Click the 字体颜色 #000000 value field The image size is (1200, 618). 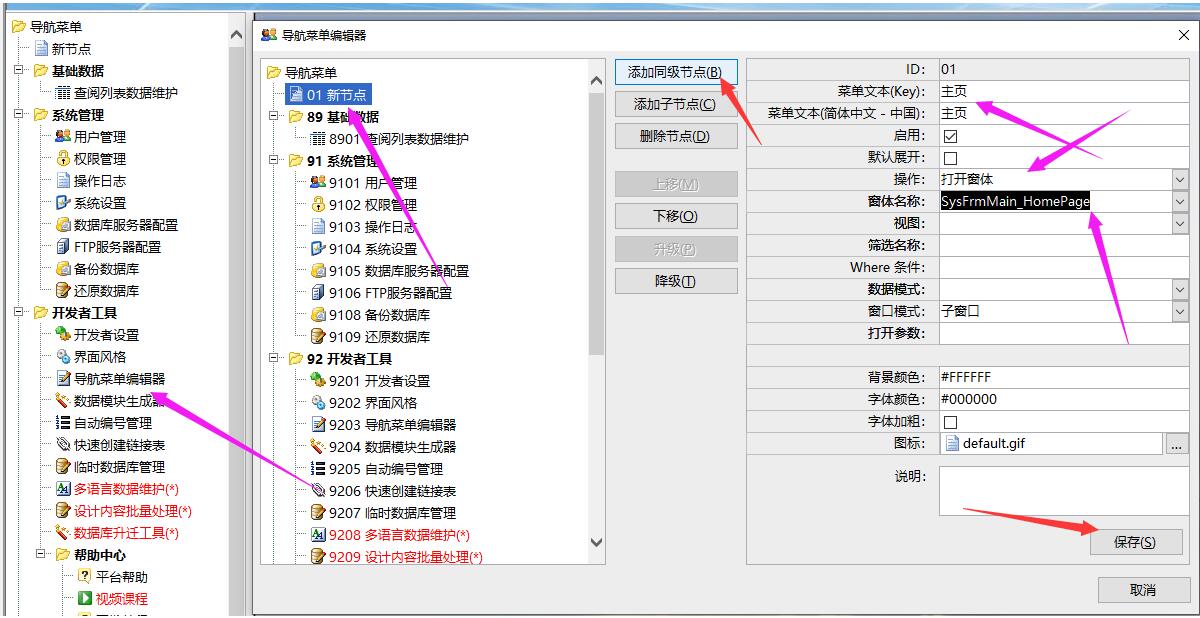[x=1064, y=400]
